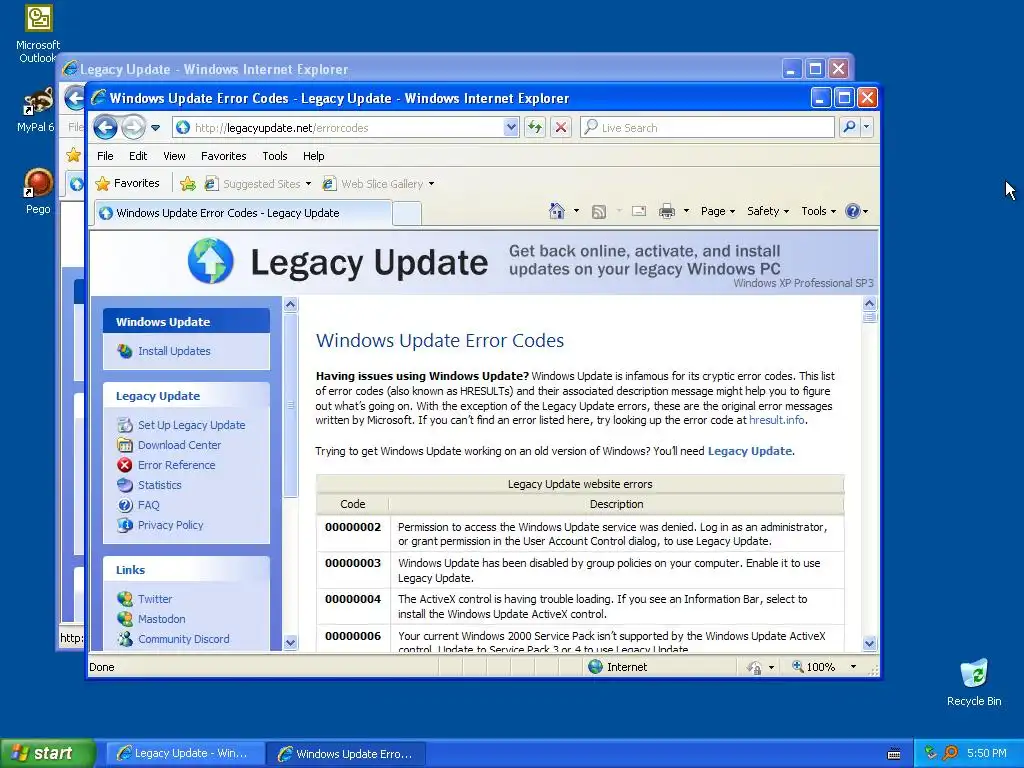Click the RSS feeds icon
1024x768 pixels.
(x=599, y=211)
